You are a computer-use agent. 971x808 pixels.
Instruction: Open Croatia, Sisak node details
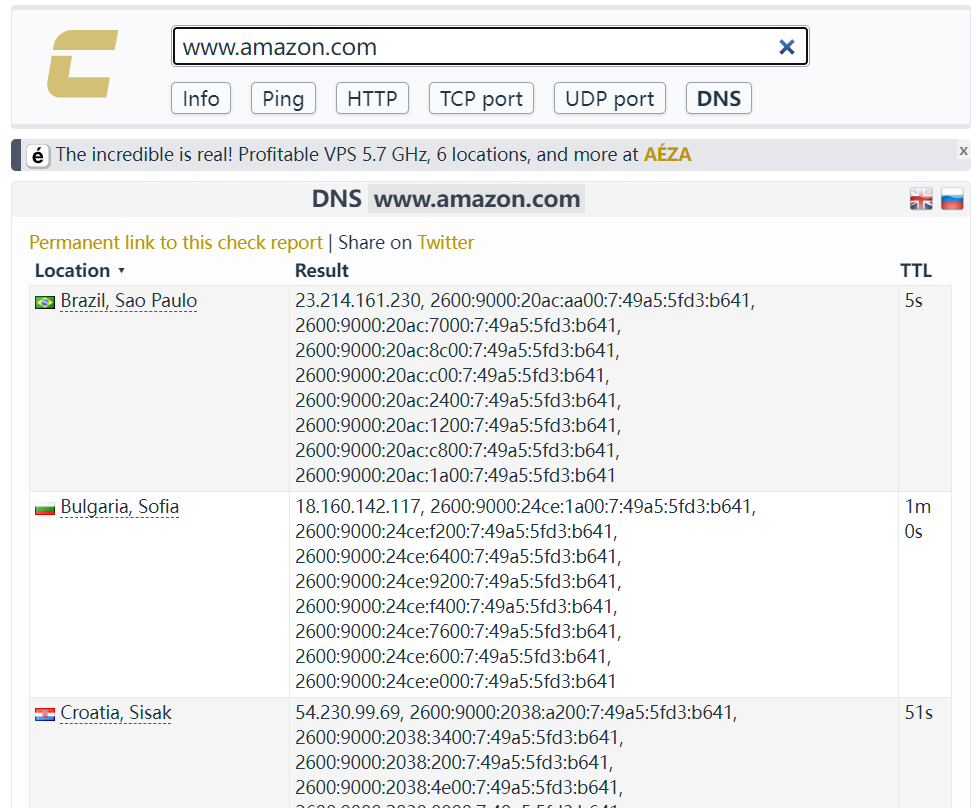[116, 713]
